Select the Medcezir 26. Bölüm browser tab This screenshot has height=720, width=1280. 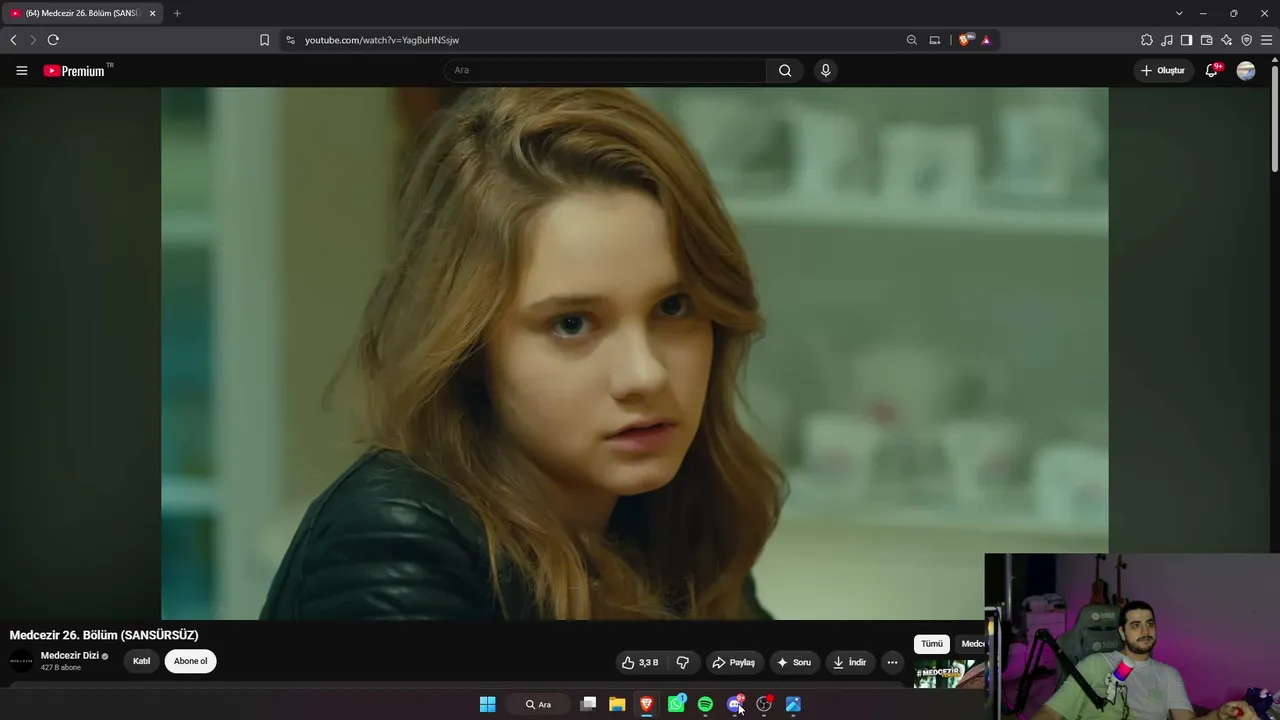click(83, 13)
